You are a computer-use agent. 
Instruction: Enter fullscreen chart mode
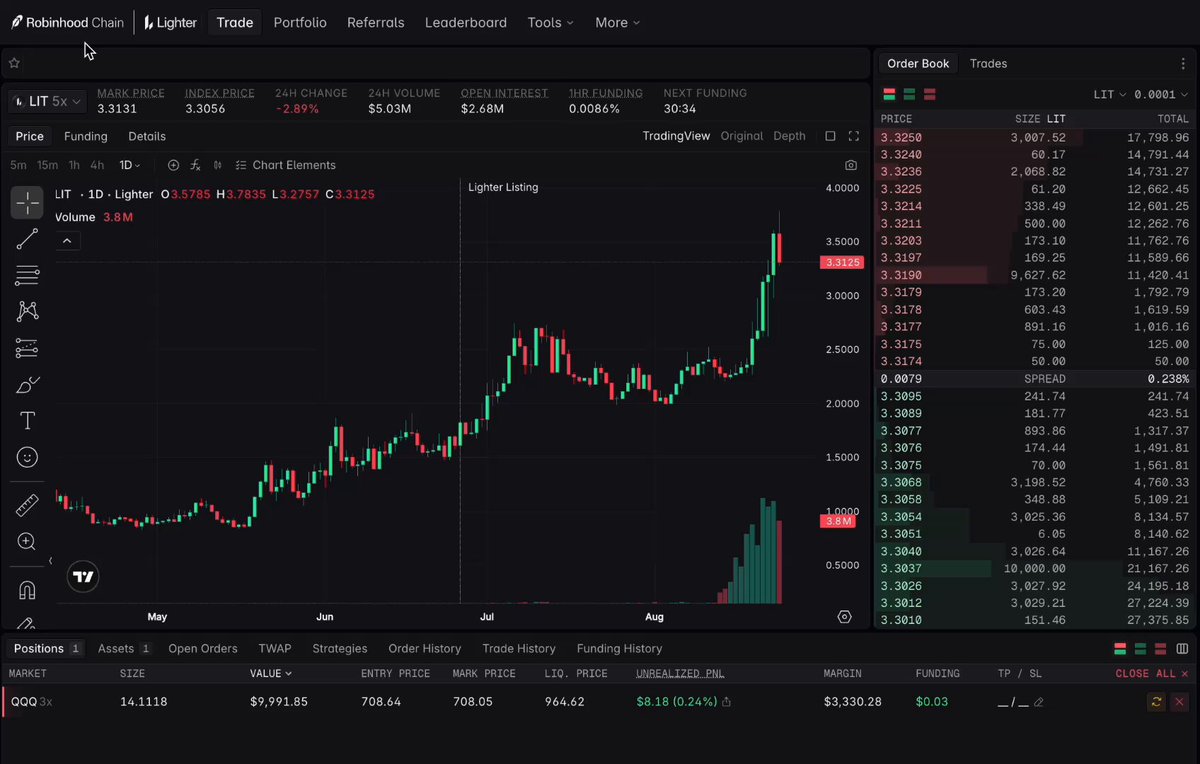coord(854,136)
